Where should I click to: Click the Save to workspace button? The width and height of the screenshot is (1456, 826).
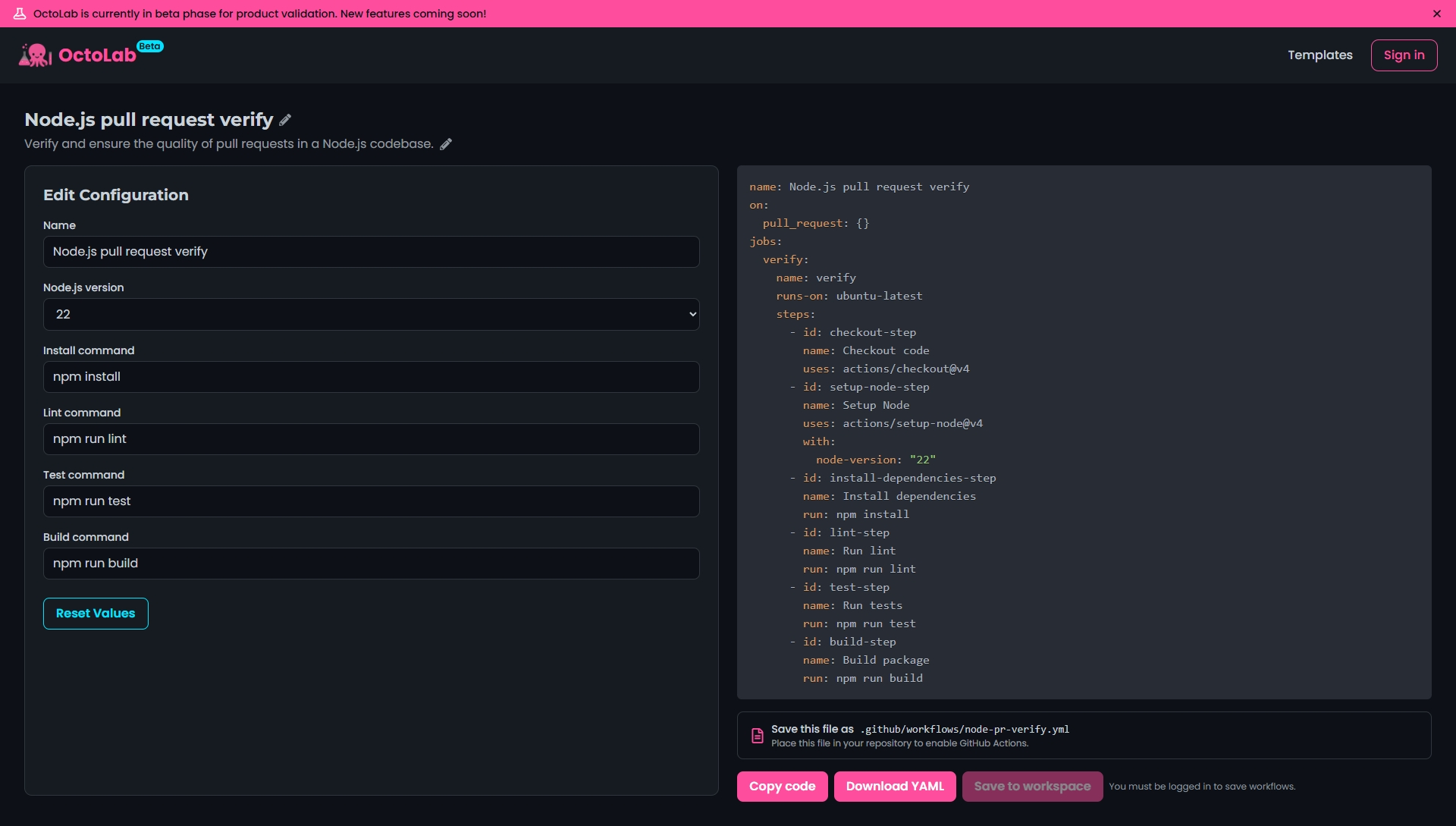coord(1032,787)
